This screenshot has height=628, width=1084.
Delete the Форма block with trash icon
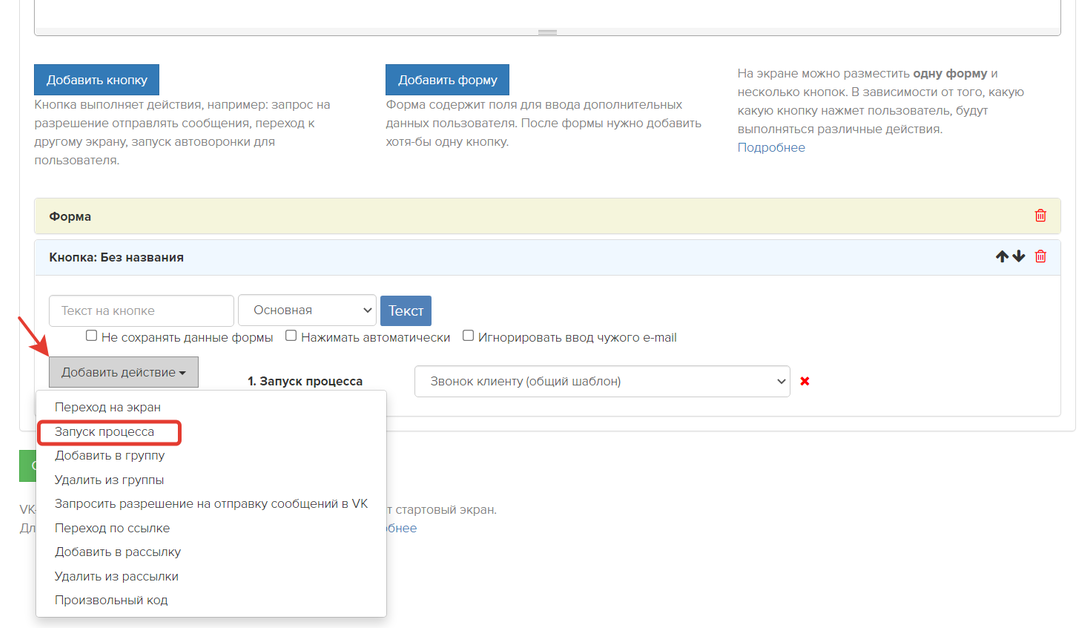coord(1040,216)
